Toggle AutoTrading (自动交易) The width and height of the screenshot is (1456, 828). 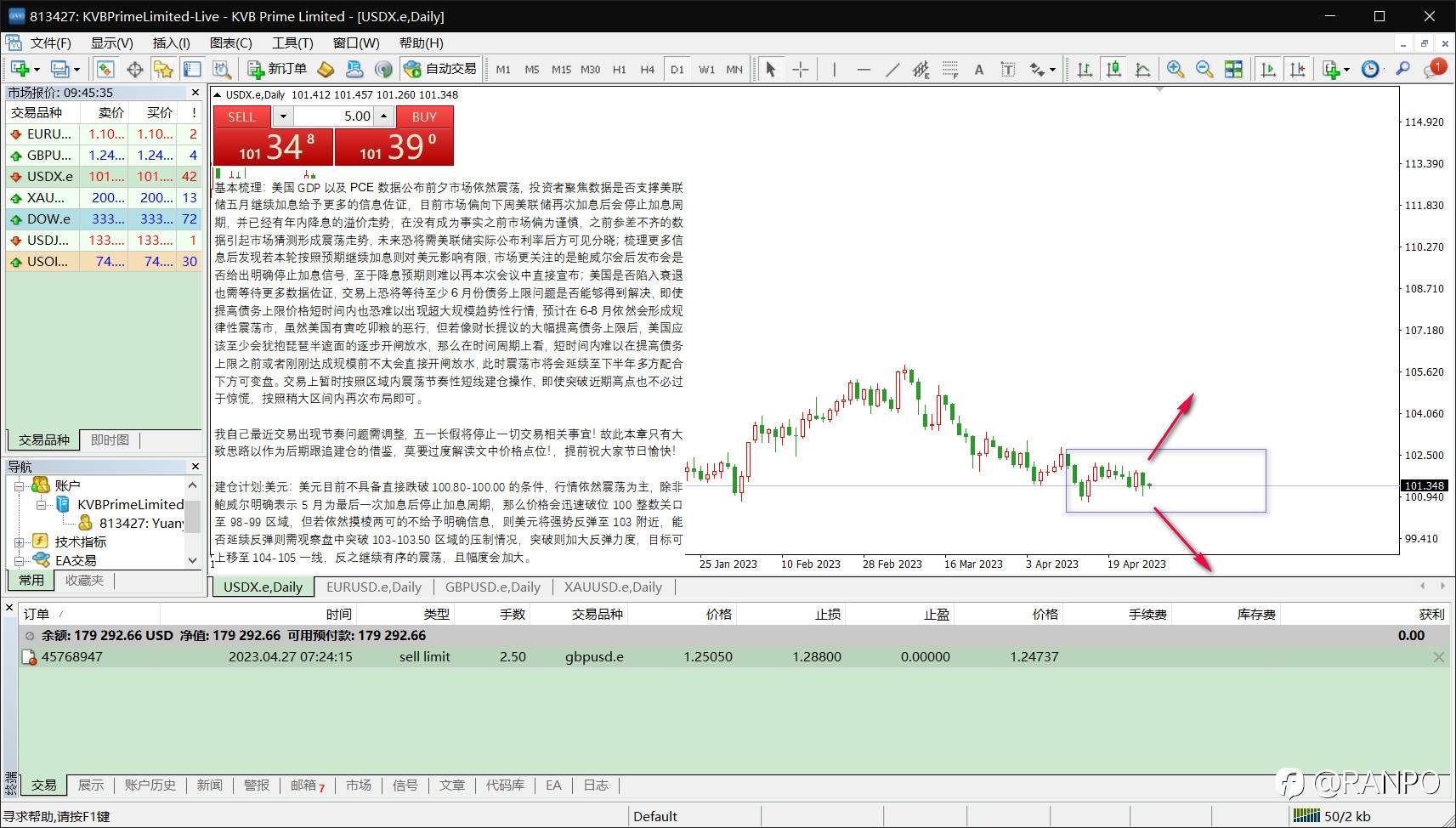click(x=441, y=69)
